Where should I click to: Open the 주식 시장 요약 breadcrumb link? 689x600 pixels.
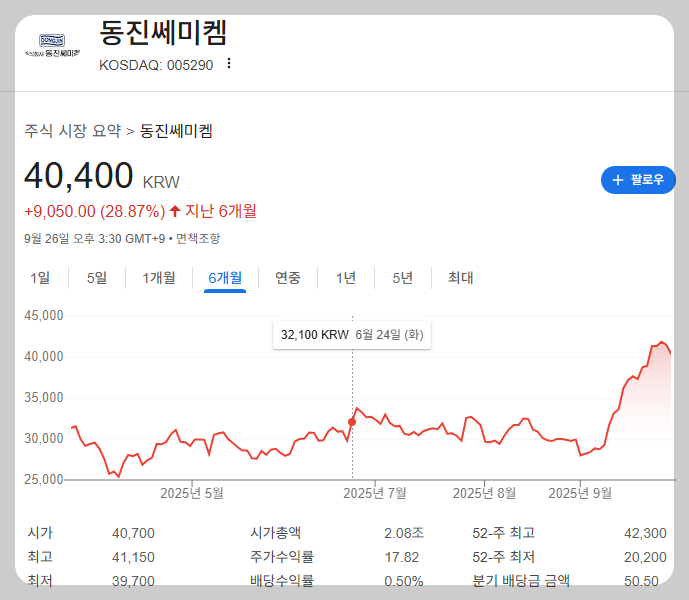click(73, 131)
